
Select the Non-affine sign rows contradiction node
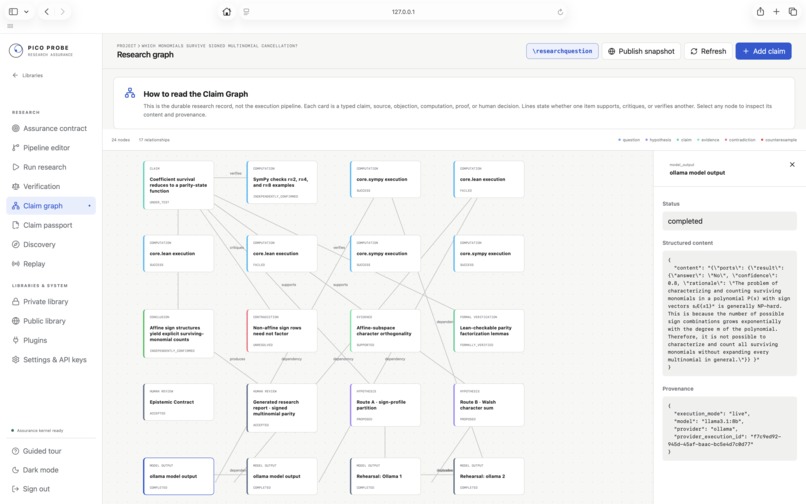point(282,331)
